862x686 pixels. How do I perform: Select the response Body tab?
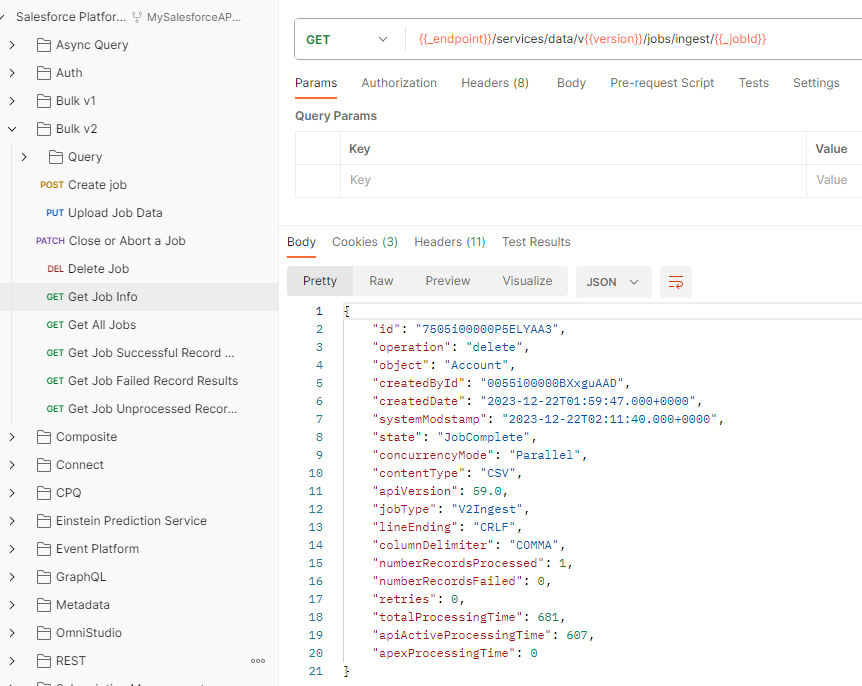click(301, 242)
